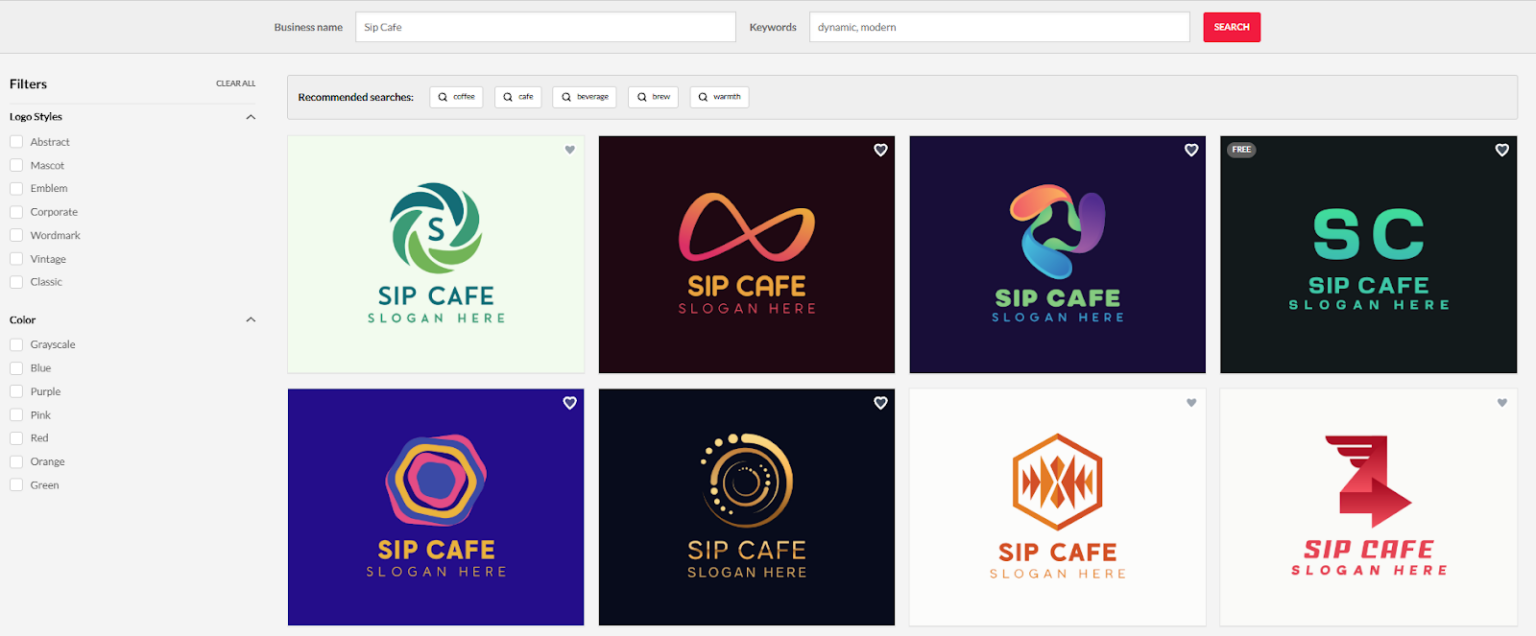Viewport: 1536px width, 636px height.
Task: Select the beverage recommended search
Action: click(584, 96)
